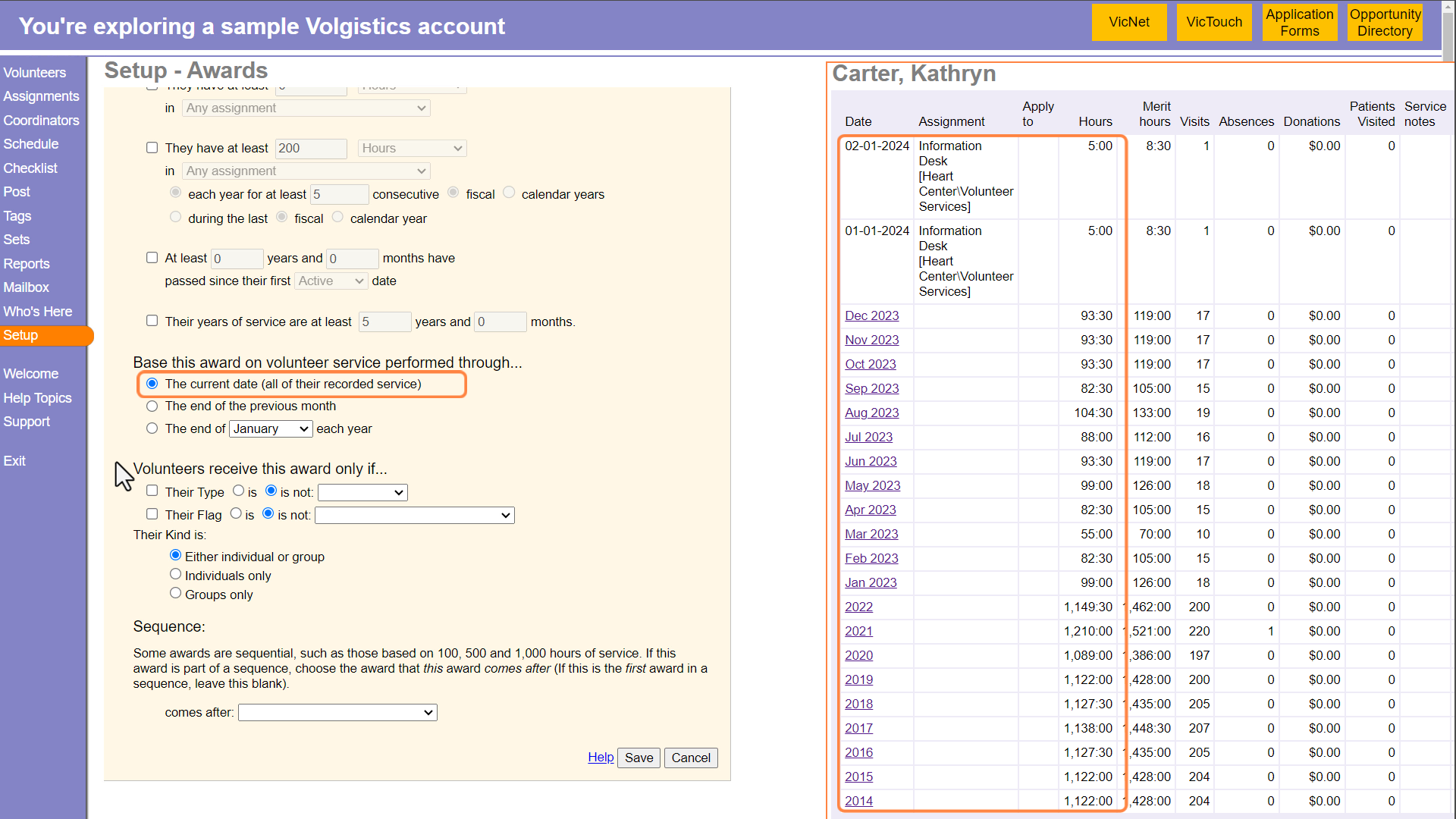Click the Save button
Image resolution: width=1456 pixels, height=819 pixels.
point(639,758)
